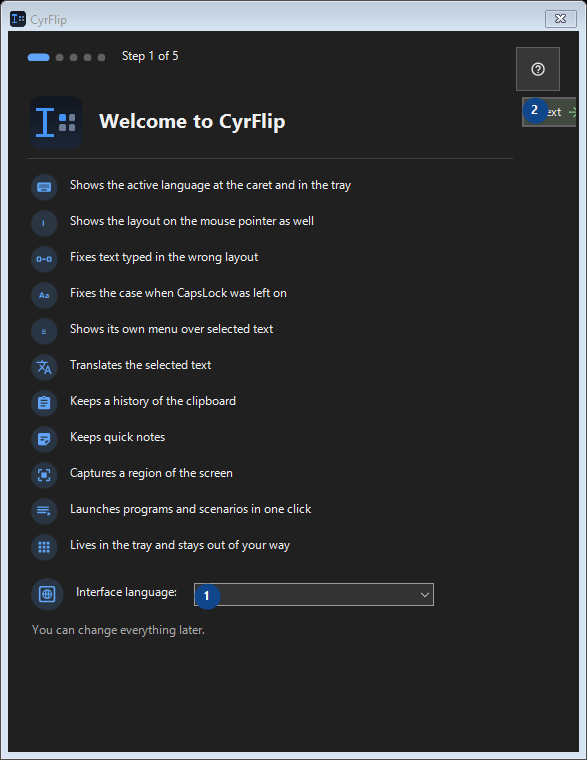This screenshot has height=760, width=587.
Task: Click "Captures a region of the screen"
Action: coord(151,473)
